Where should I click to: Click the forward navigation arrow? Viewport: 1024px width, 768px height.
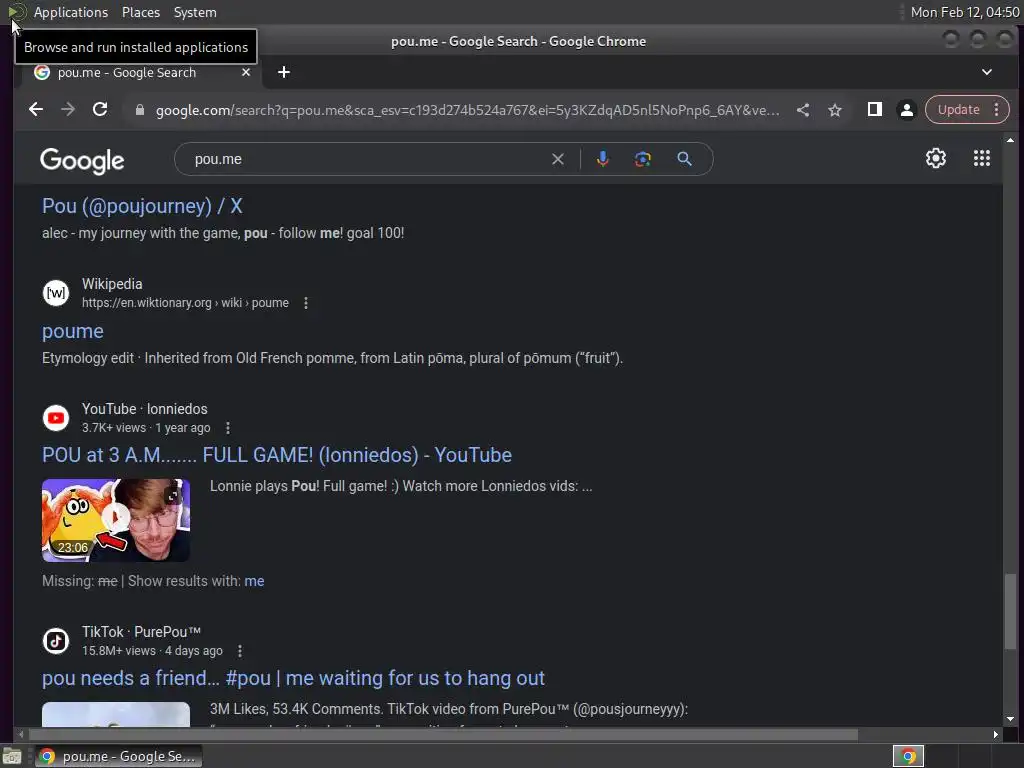[x=68, y=110]
